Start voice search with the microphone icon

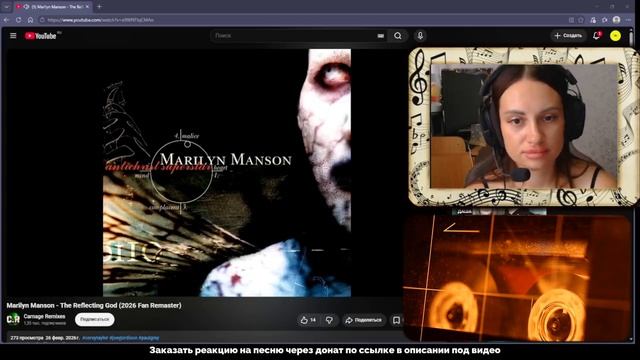click(x=420, y=36)
